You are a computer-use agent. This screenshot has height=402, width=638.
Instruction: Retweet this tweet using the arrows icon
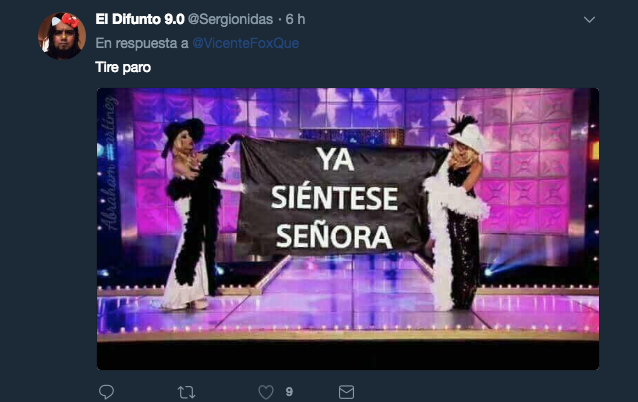pyautogui.click(x=186, y=392)
